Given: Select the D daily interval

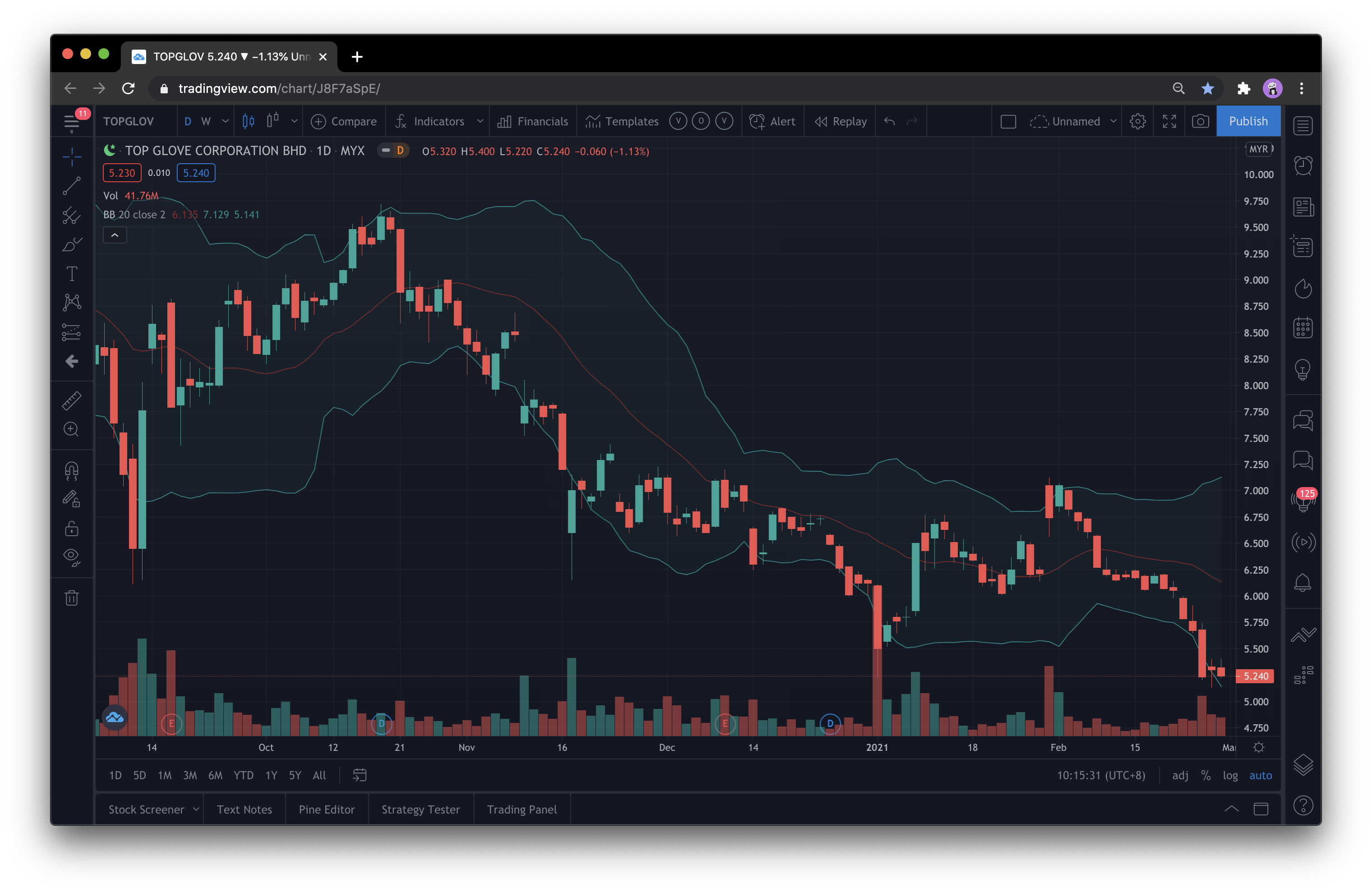Looking at the screenshot, I should [187, 122].
